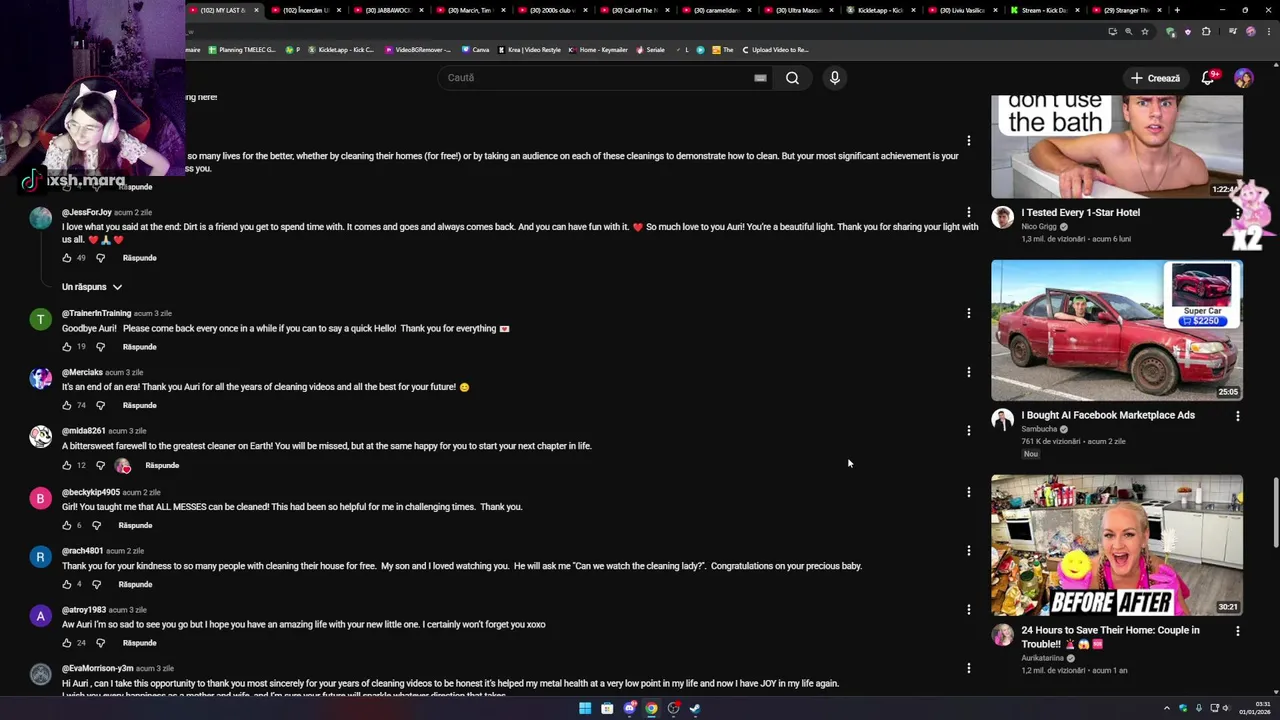
Task: Open @TrainerInTraining channel avatar
Action: (40, 319)
